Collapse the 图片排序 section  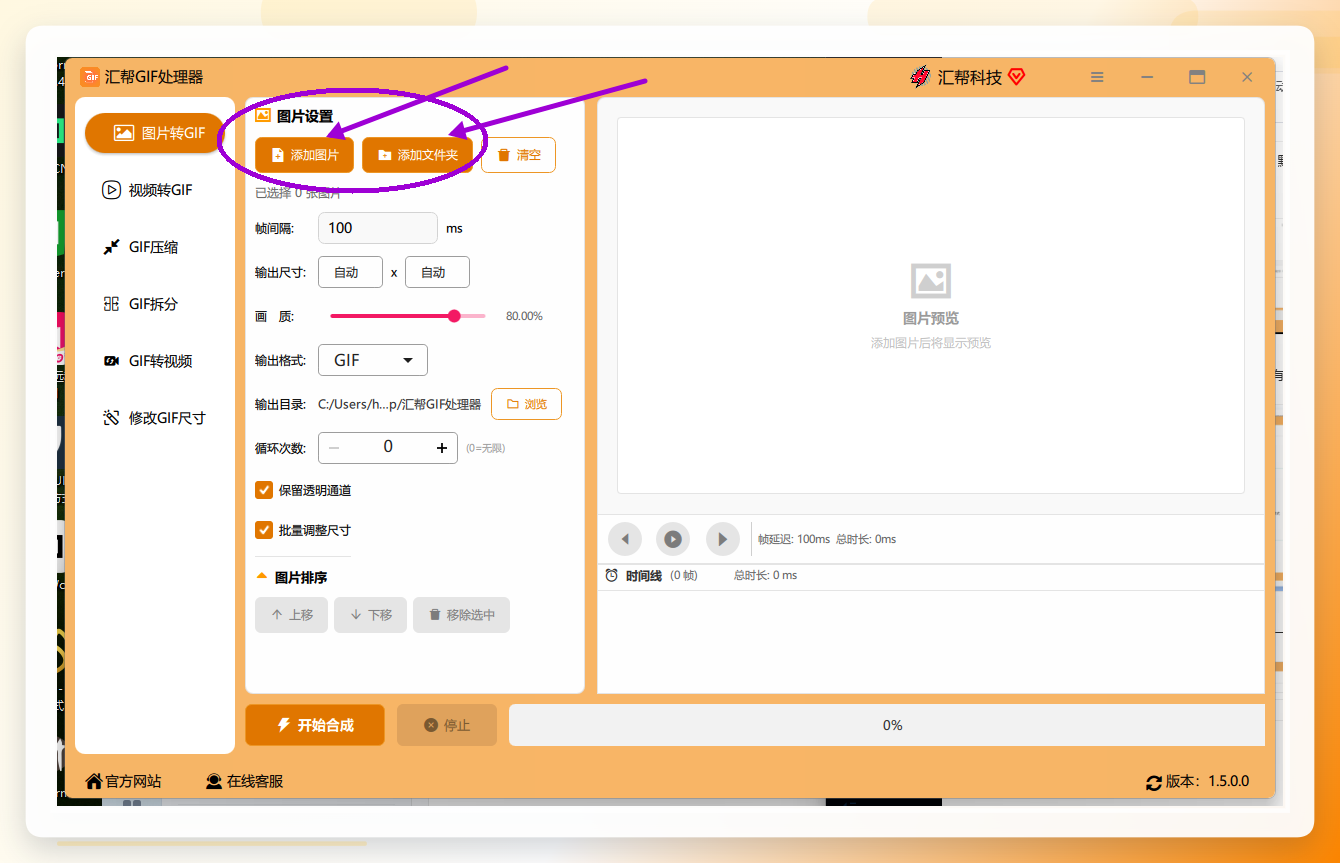[x=262, y=577]
